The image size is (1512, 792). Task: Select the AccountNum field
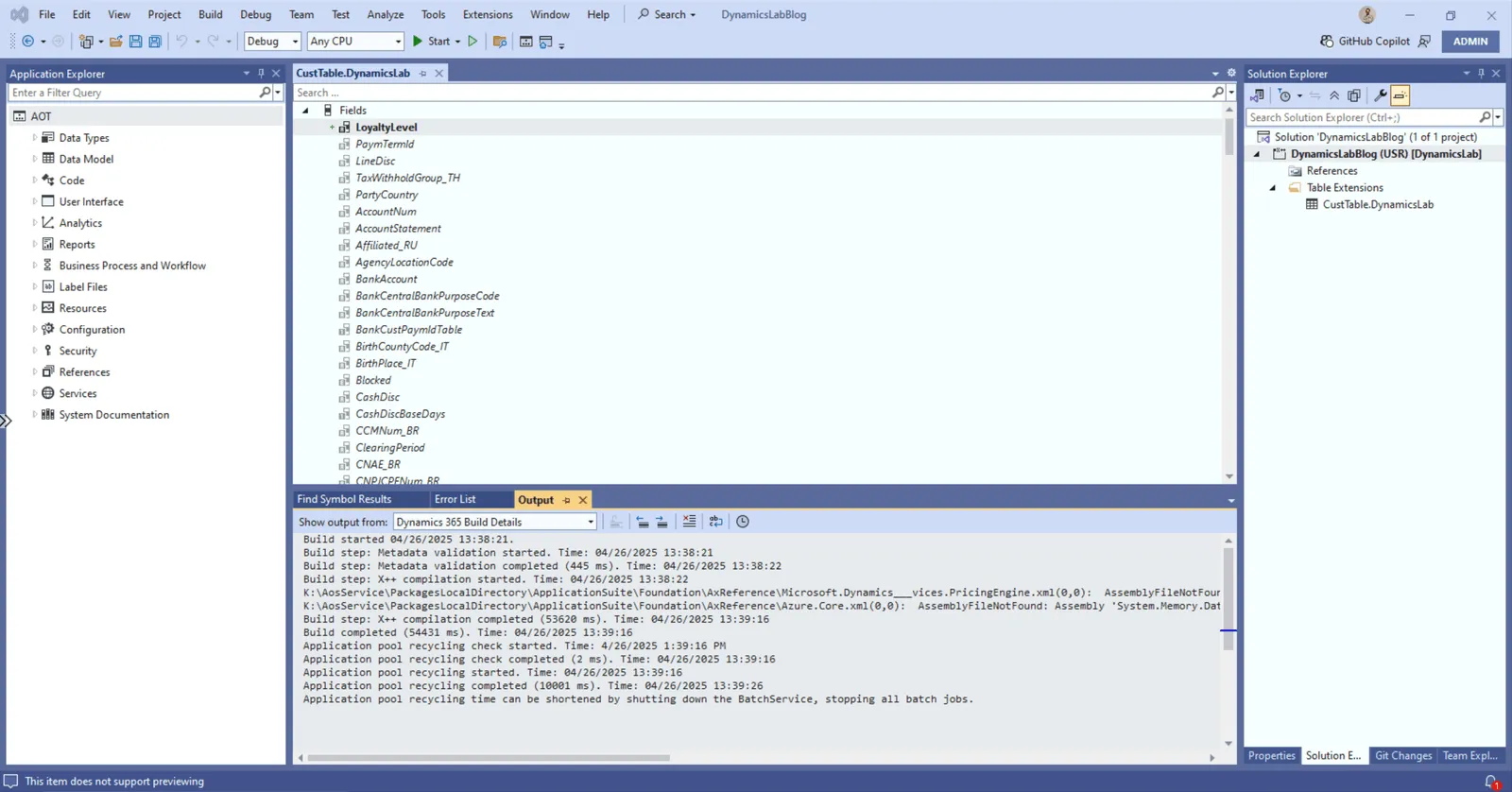tap(386, 212)
